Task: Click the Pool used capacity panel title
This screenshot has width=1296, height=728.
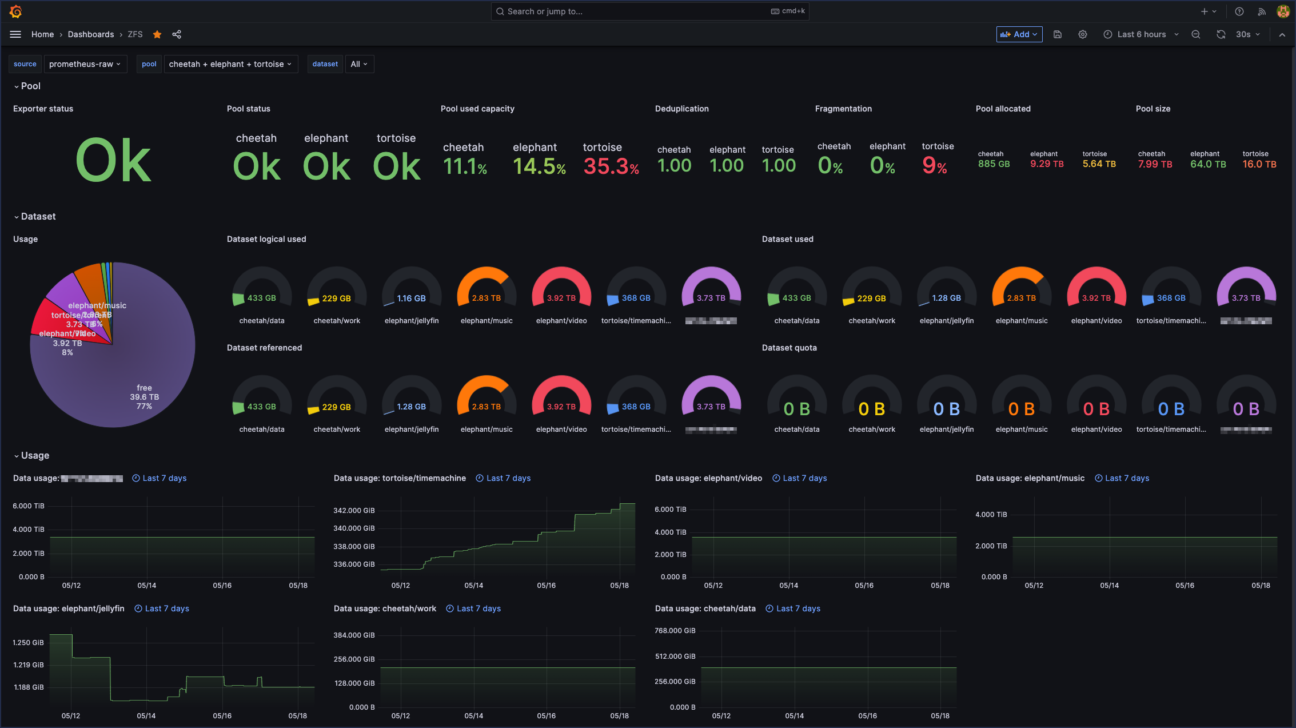Action: [x=477, y=109]
